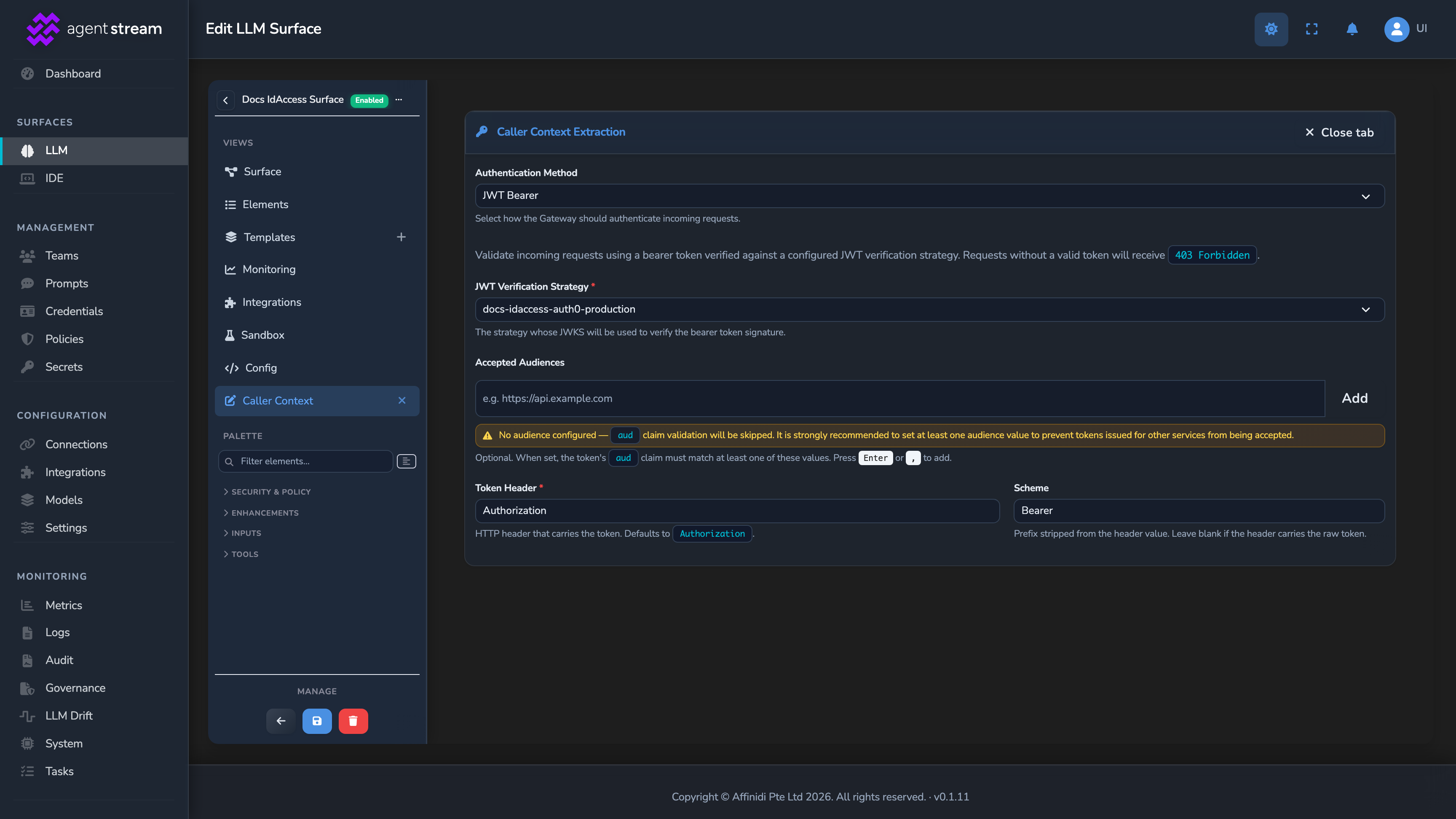
Task: Open the LLM Drift page
Action: tap(94, 715)
